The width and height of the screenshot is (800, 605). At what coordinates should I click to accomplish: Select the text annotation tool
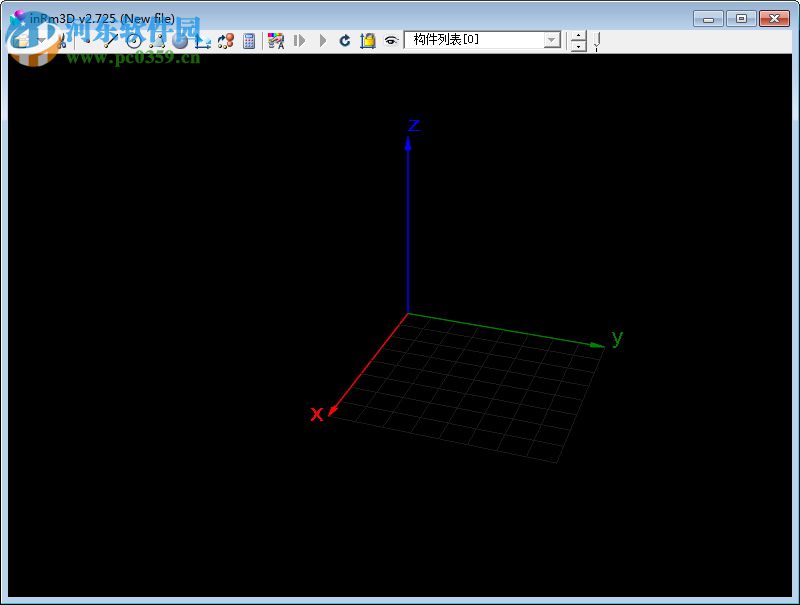pos(276,42)
